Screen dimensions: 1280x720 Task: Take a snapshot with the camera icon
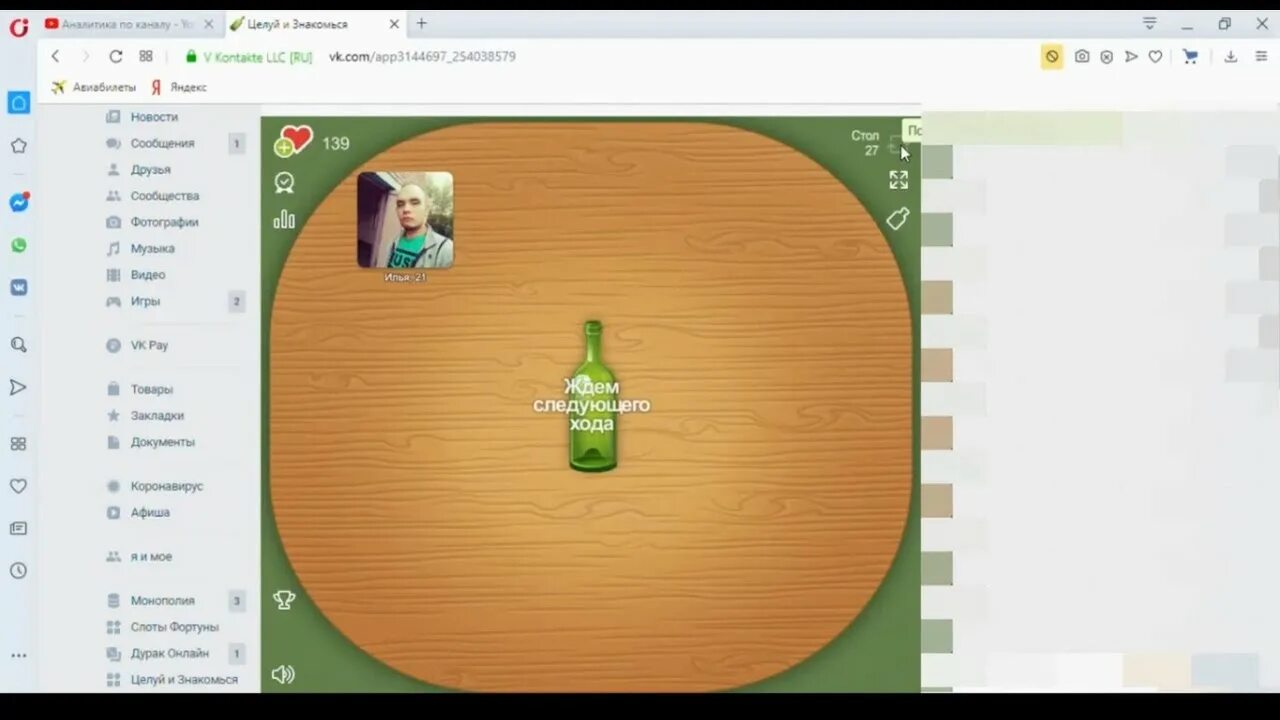click(1082, 57)
